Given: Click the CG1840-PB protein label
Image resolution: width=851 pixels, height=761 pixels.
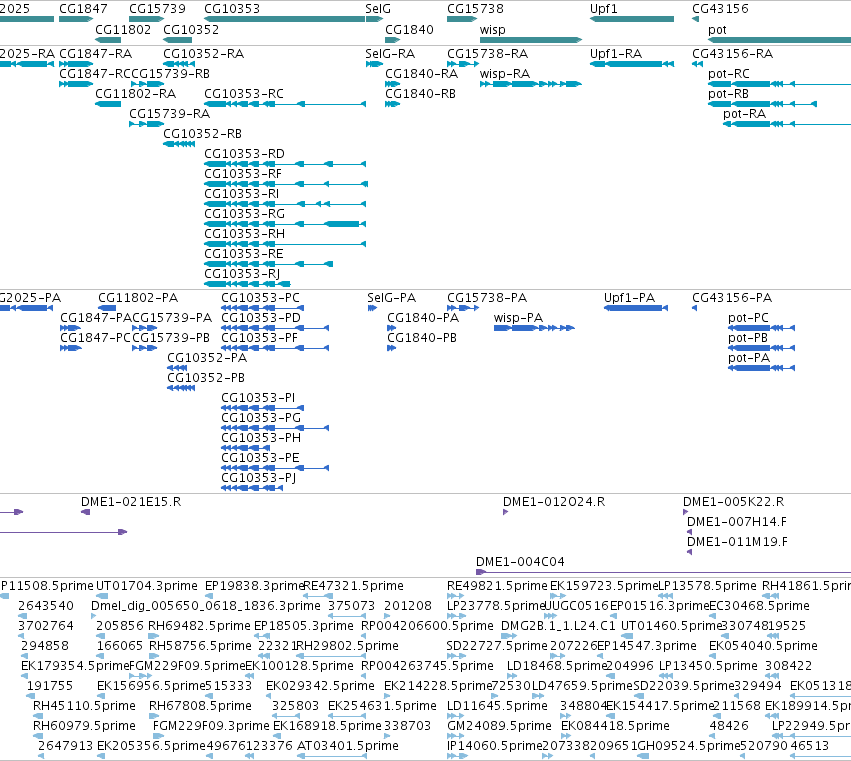Looking at the screenshot, I should point(422,338).
